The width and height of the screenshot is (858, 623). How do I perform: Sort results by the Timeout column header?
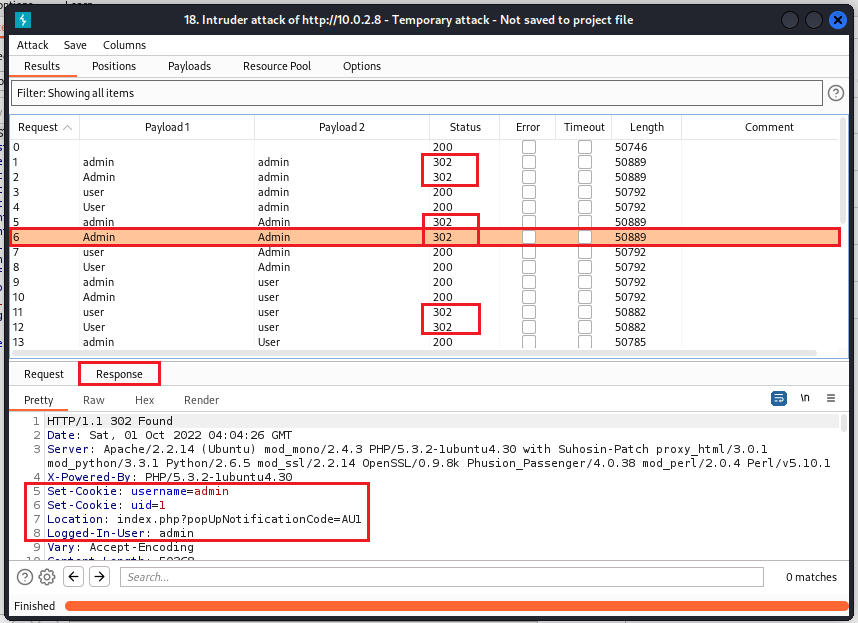(x=584, y=127)
